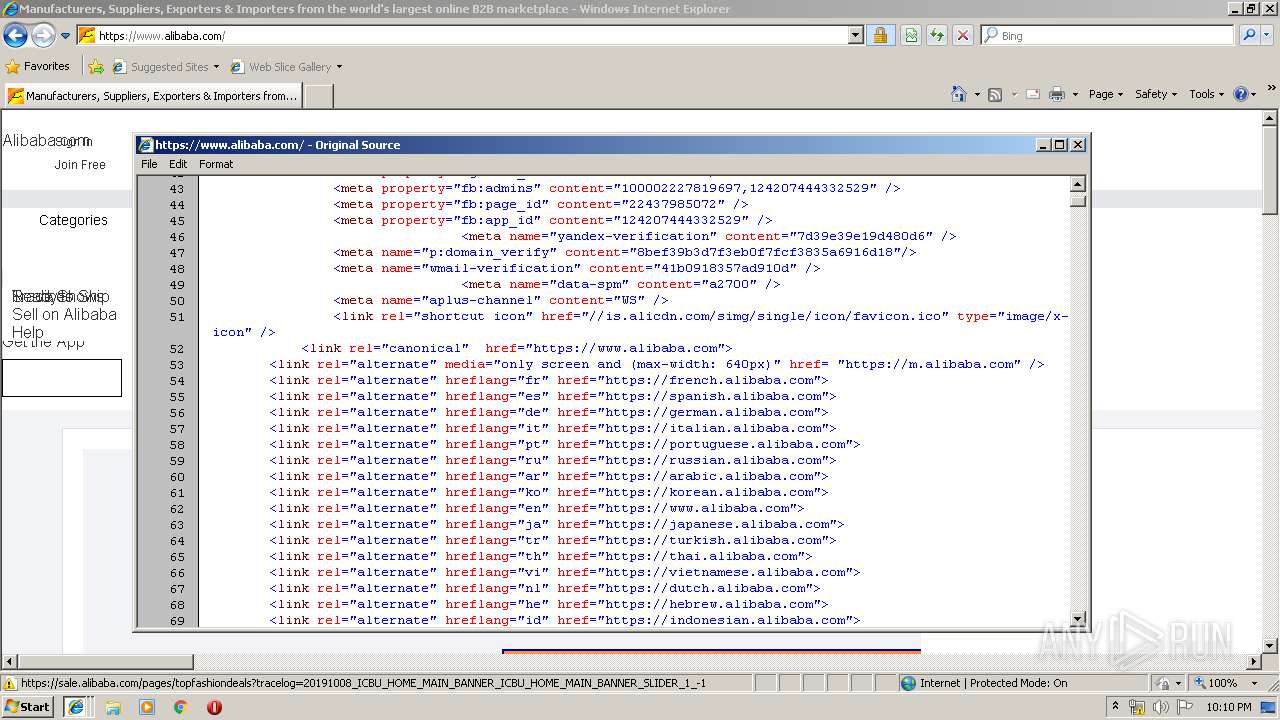Click the Original Source title bar icon
The image size is (1280, 720).
(146, 145)
